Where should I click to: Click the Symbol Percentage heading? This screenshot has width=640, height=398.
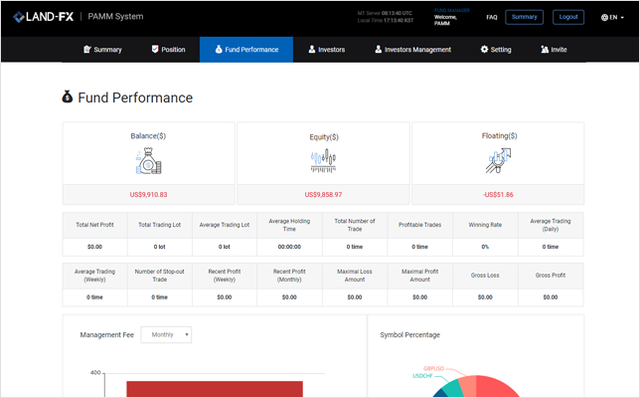[x=410, y=335]
